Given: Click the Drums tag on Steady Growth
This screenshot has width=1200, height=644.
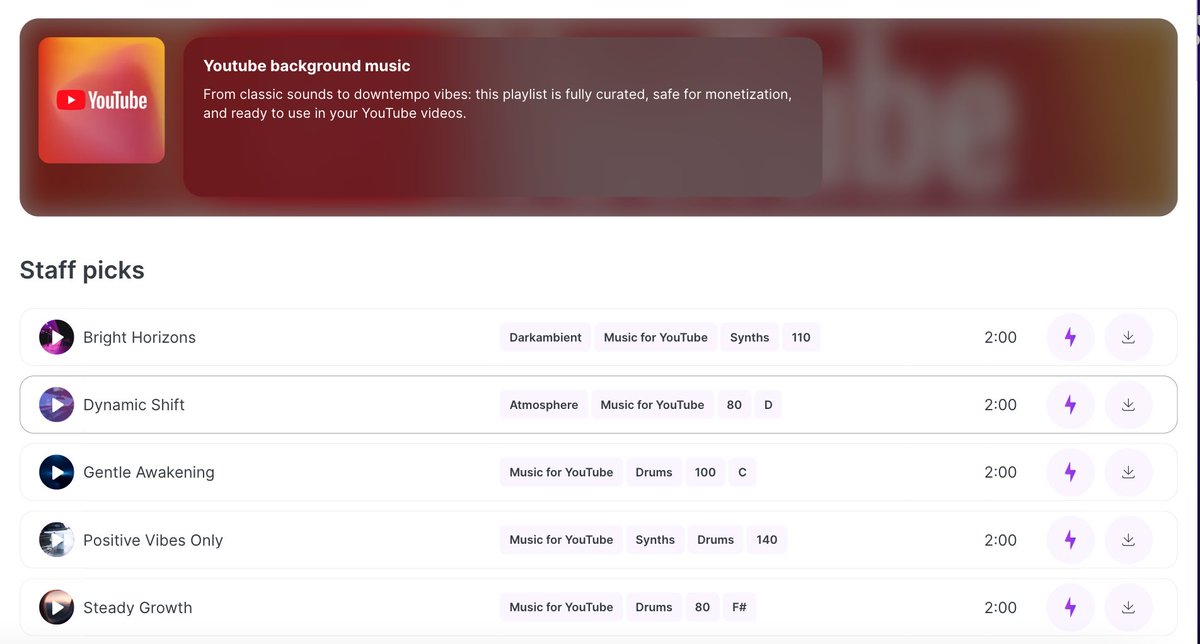Looking at the screenshot, I should [654, 607].
